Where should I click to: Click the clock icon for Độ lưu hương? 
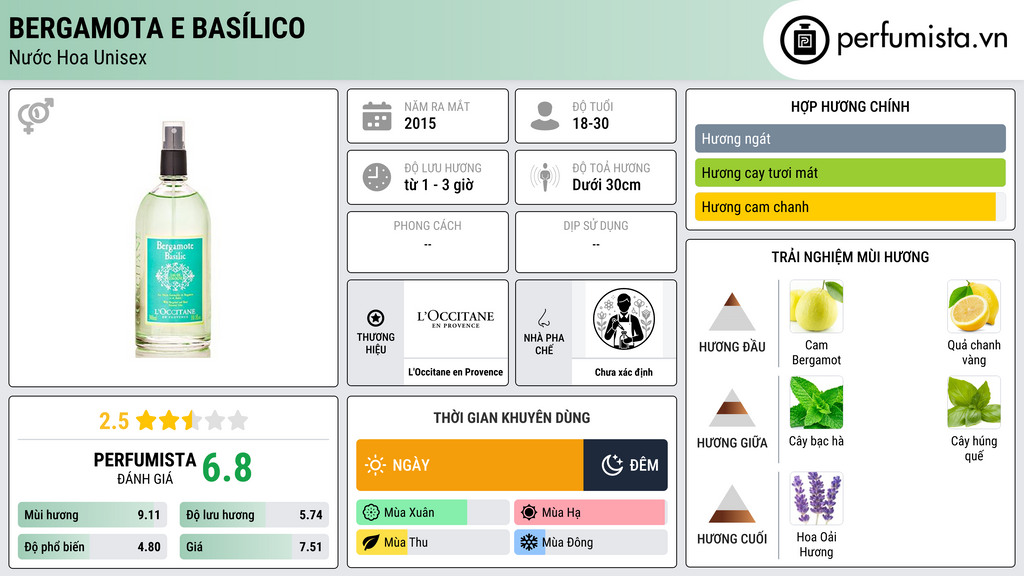[x=377, y=177]
